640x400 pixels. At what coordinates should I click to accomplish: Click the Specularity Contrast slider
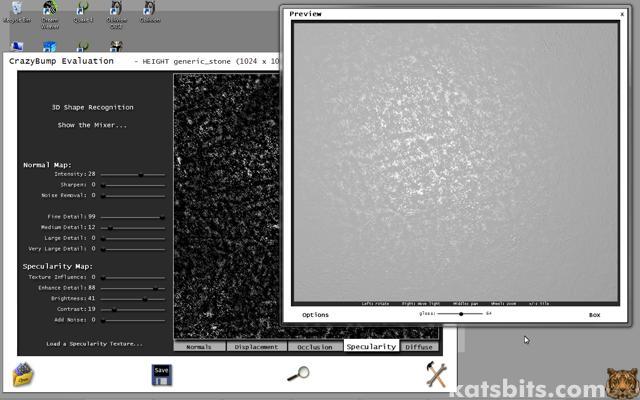click(x=133, y=309)
